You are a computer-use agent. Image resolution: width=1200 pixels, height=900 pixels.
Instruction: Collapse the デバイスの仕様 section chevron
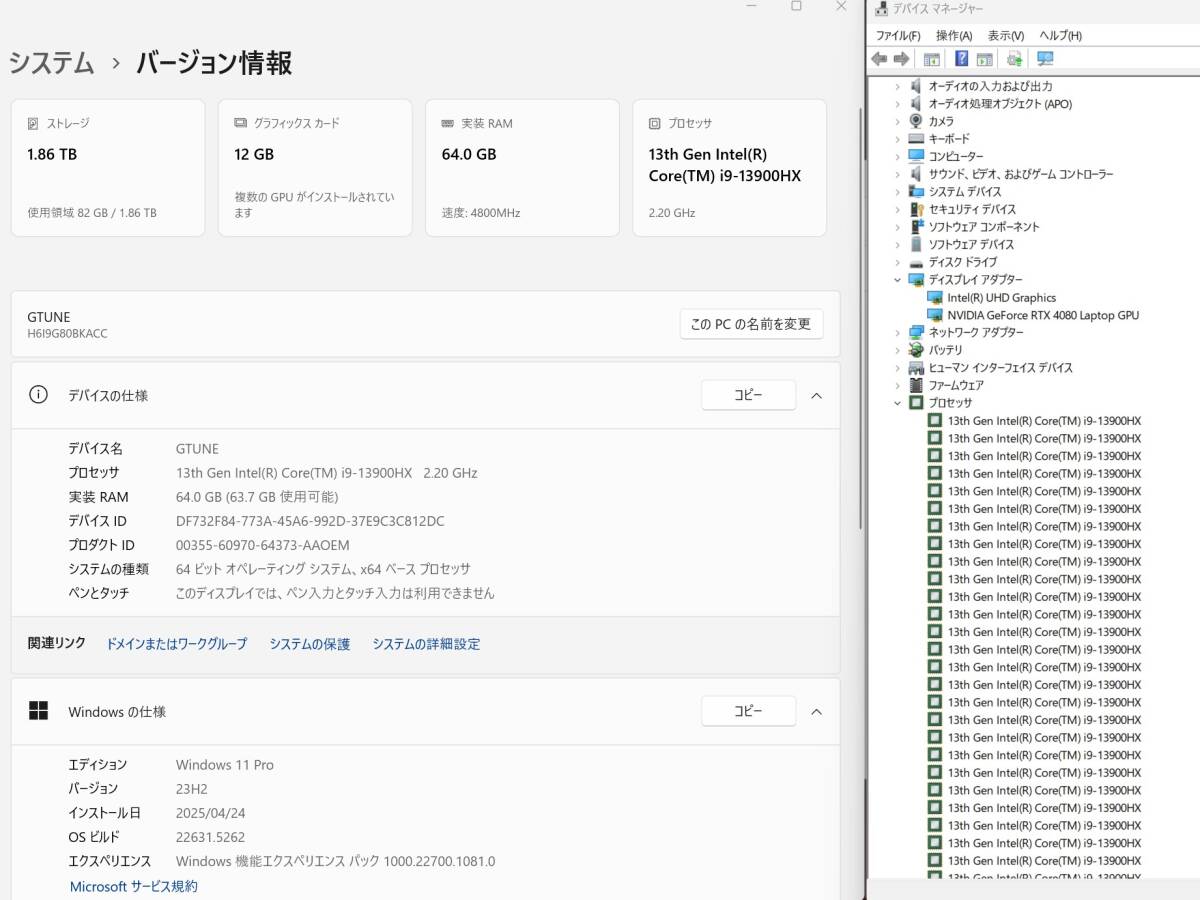pos(816,396)
